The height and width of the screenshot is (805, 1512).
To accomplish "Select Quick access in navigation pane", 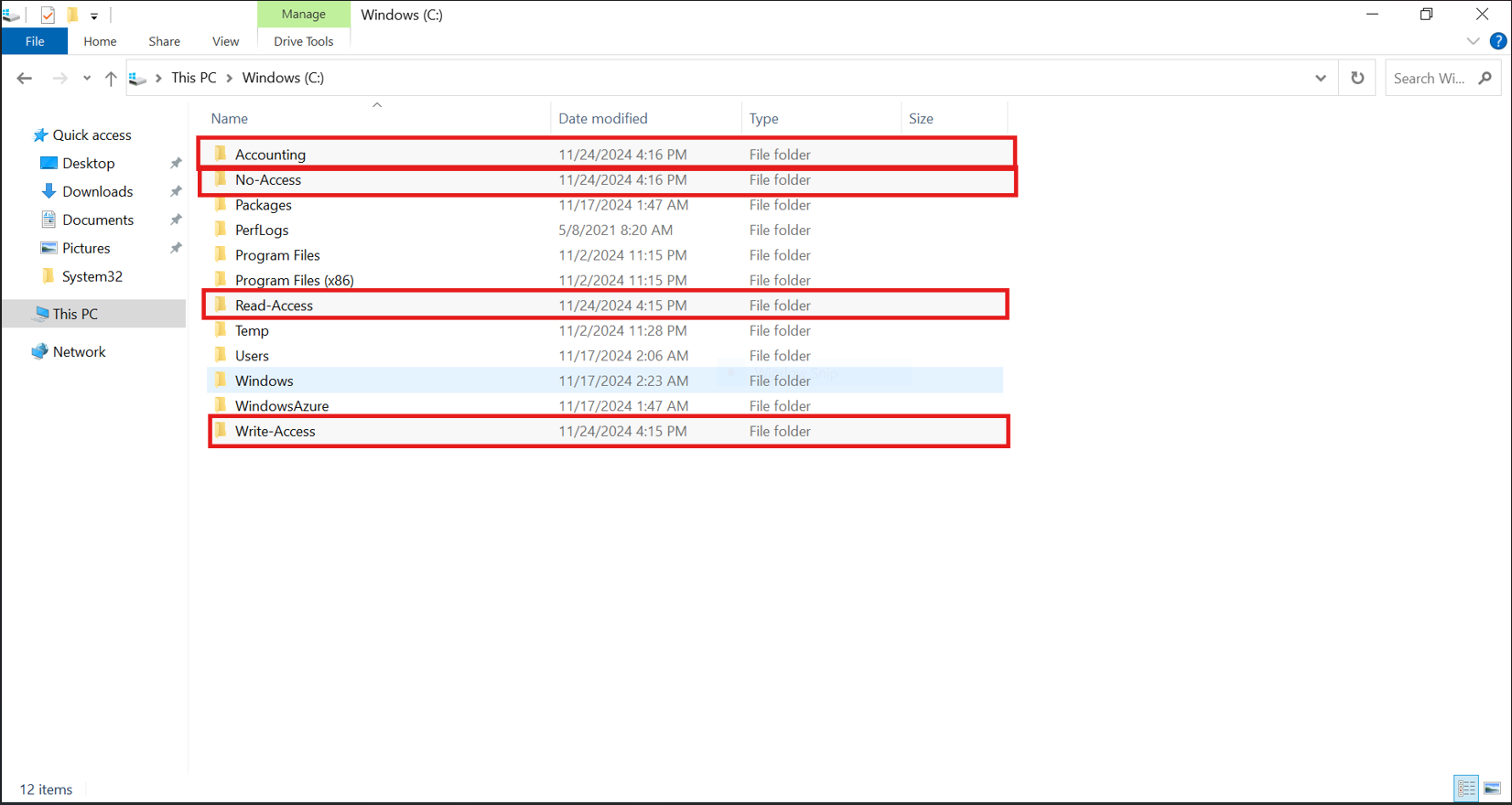I will click(x=92, y=134).
